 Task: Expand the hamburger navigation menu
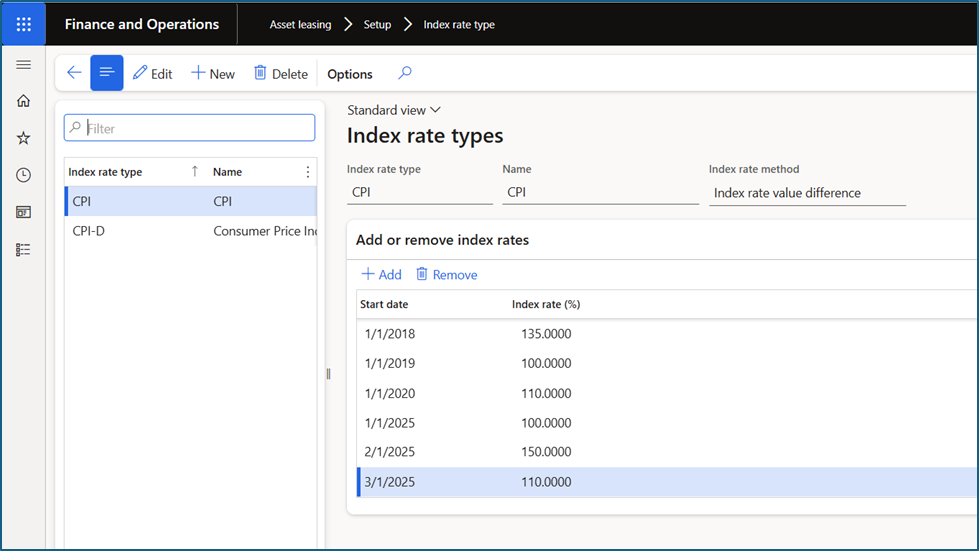click(24, 65)
